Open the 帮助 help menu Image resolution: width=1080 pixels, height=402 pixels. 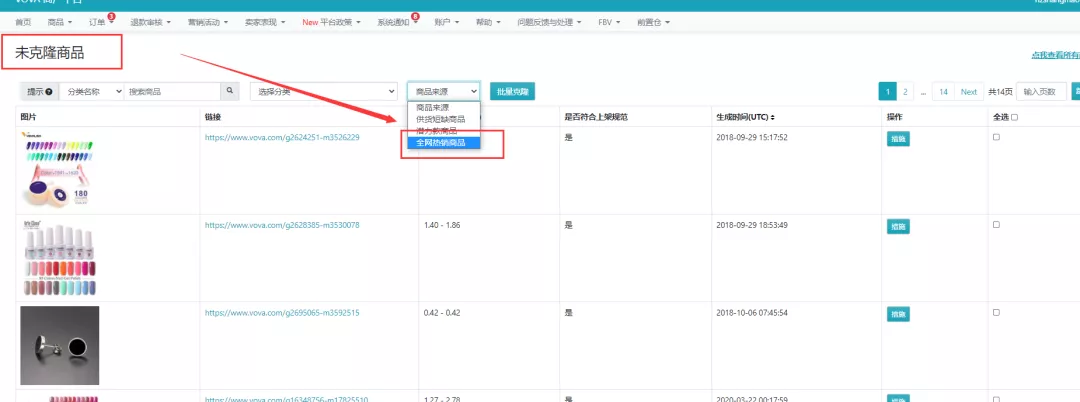[488, 22]
